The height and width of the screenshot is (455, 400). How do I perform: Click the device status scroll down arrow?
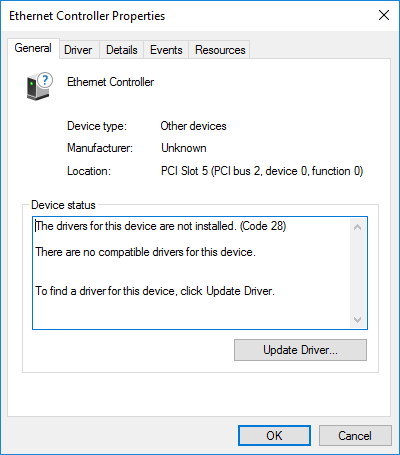[x=358, y=320]
